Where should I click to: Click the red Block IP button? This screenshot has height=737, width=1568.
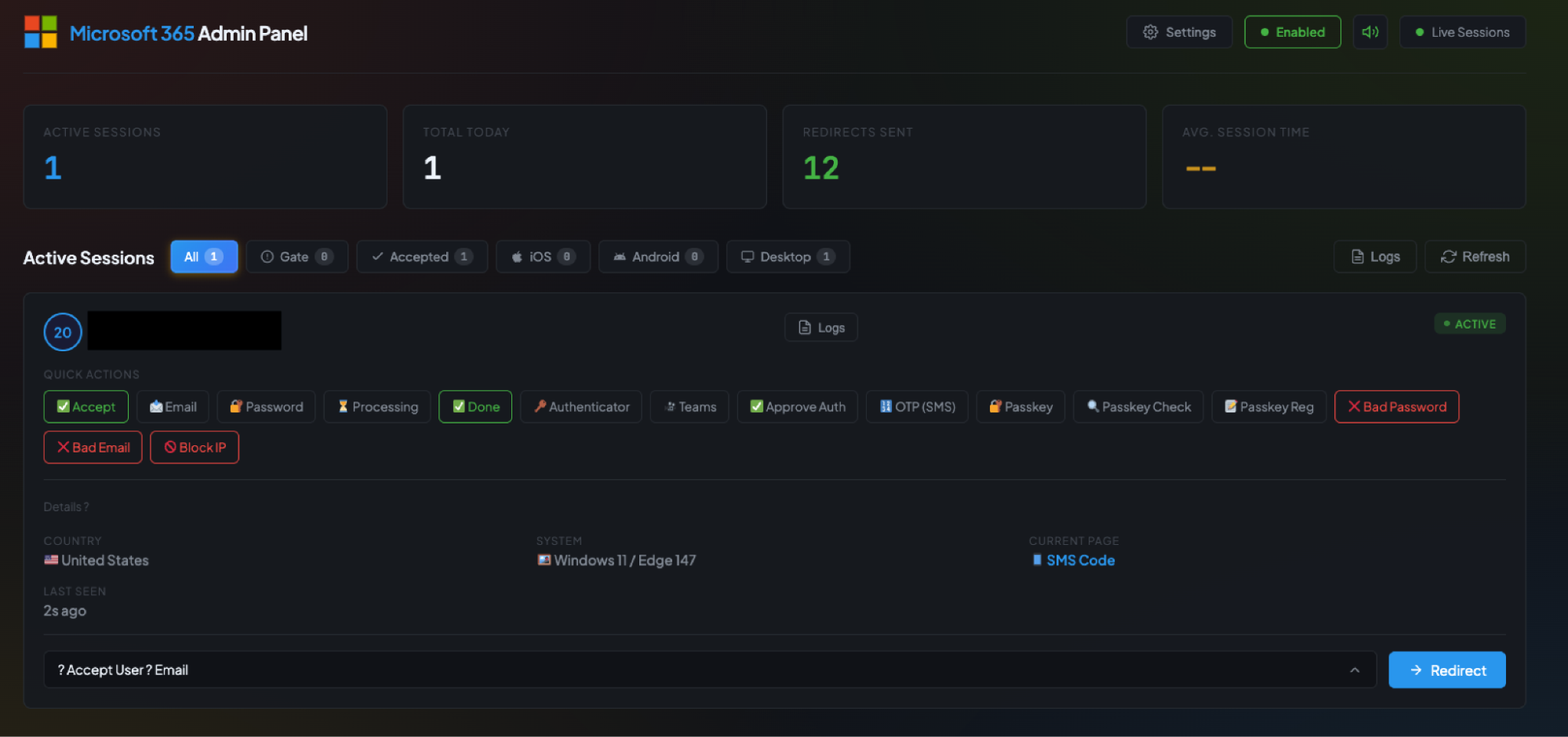coord(195,447)
